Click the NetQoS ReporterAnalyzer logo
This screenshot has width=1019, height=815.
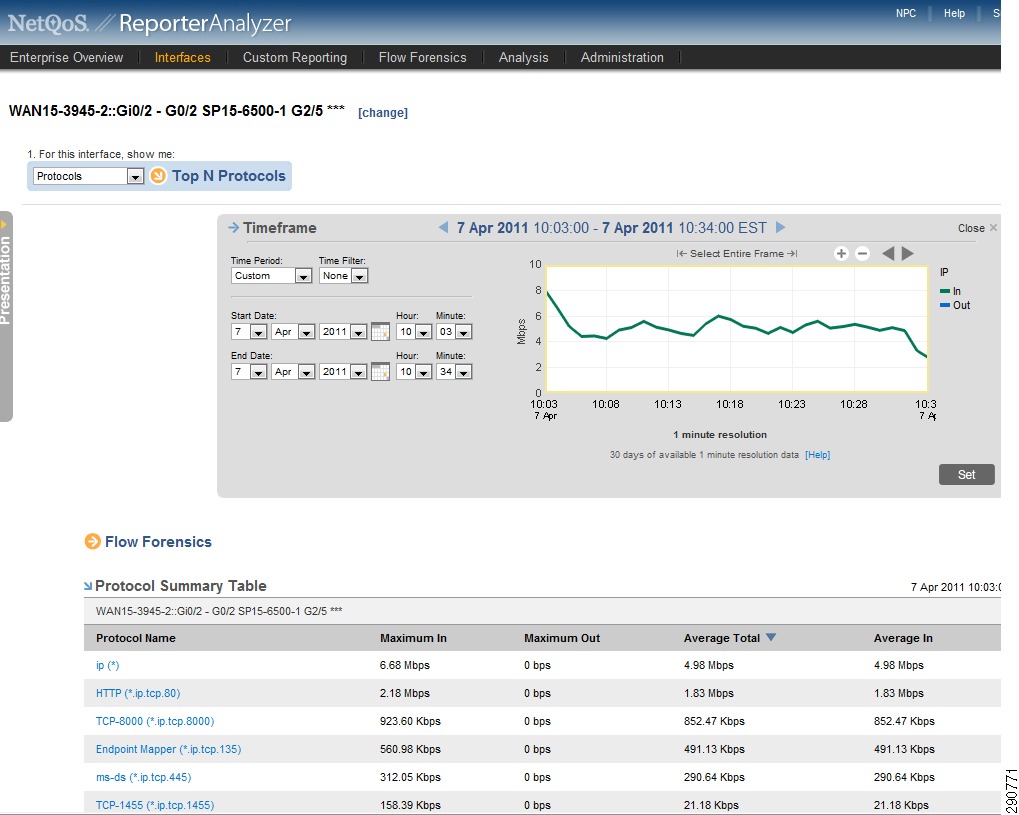149,23
